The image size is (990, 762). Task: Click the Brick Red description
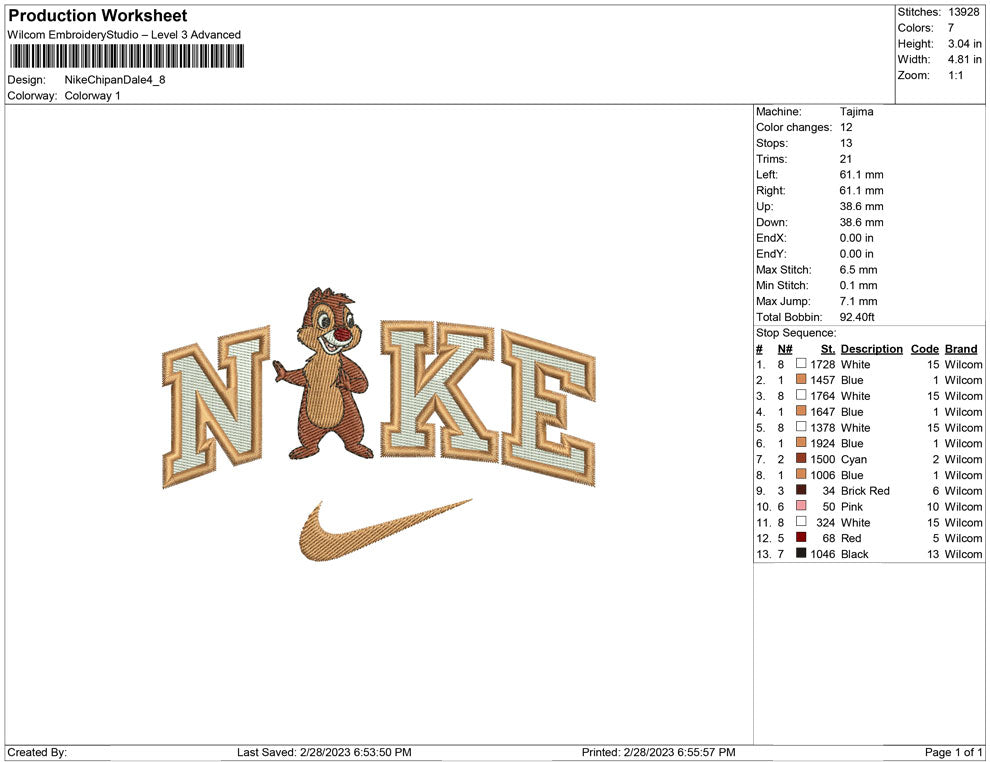click(865, 491)
